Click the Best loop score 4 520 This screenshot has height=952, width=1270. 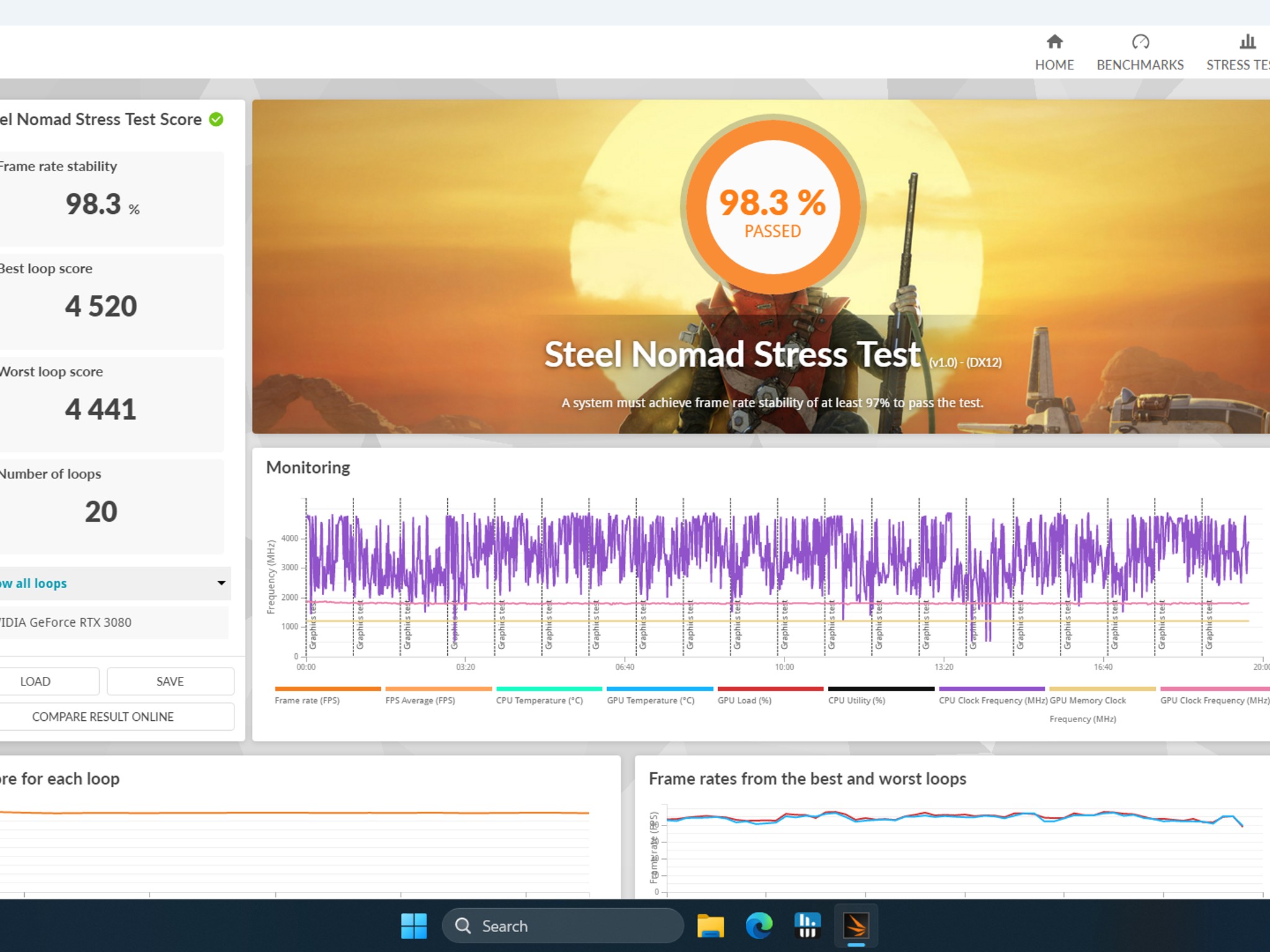pyautogui.click(x=101, y=306)
